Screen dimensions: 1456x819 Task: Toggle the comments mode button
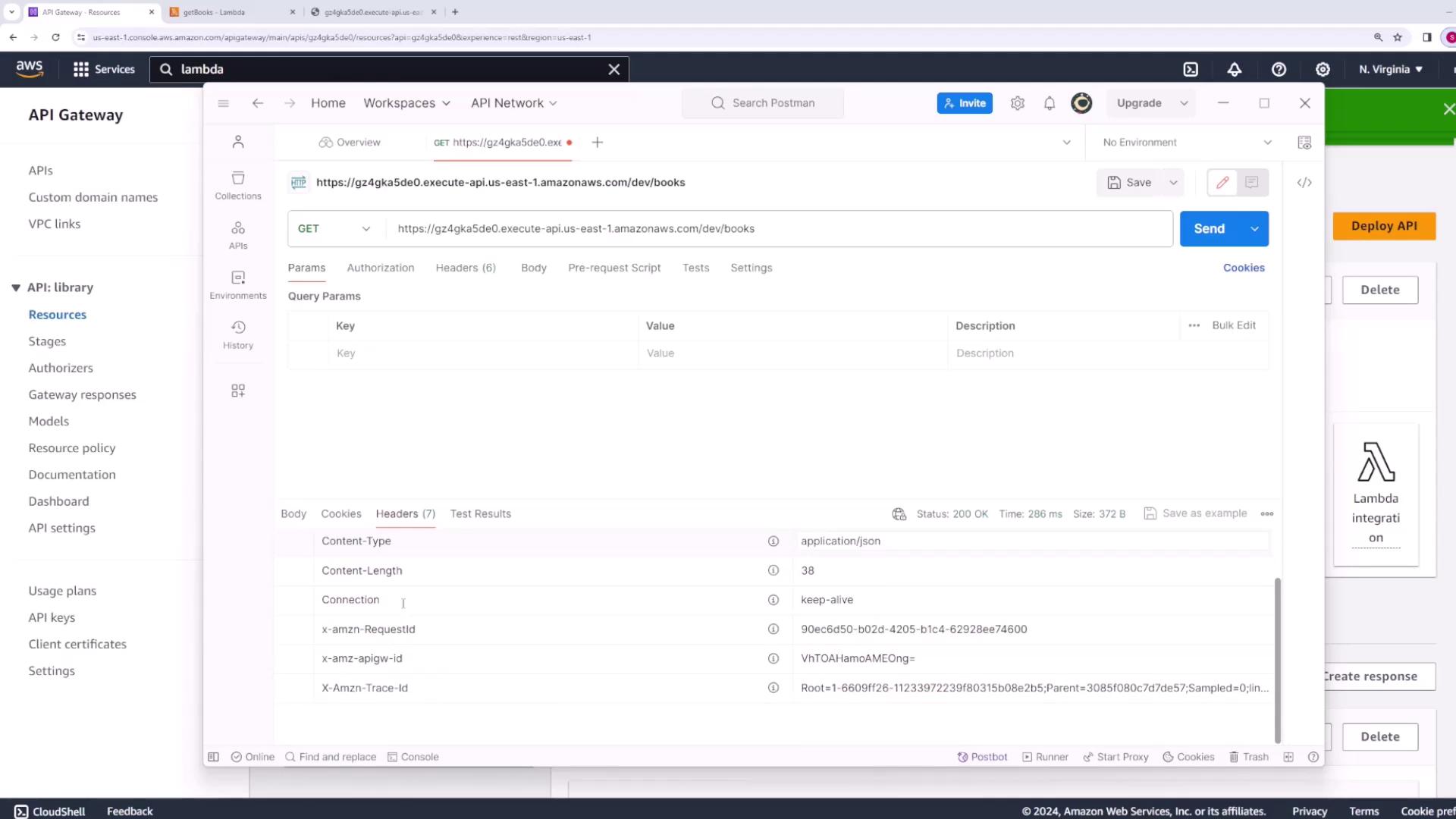click(x=1252, y=183)
